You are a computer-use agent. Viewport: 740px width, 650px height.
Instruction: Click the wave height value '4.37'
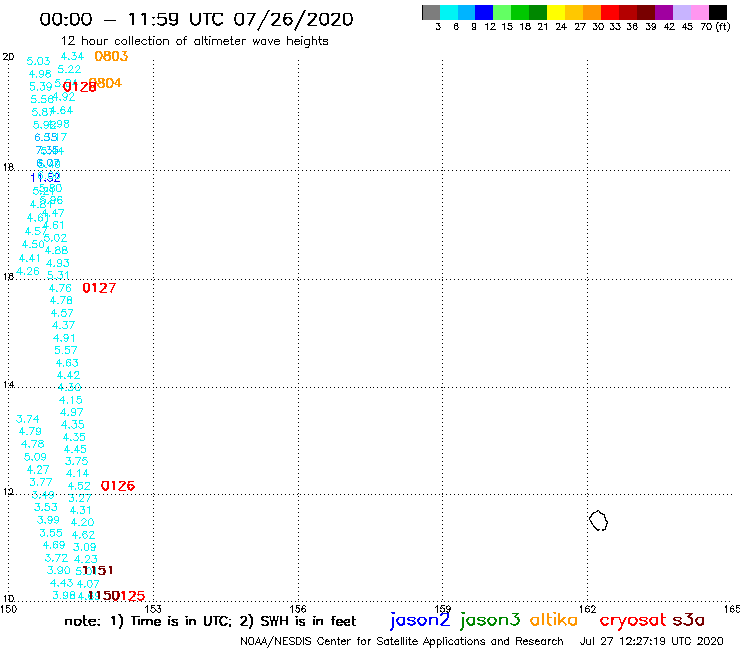tap(64, 325)
